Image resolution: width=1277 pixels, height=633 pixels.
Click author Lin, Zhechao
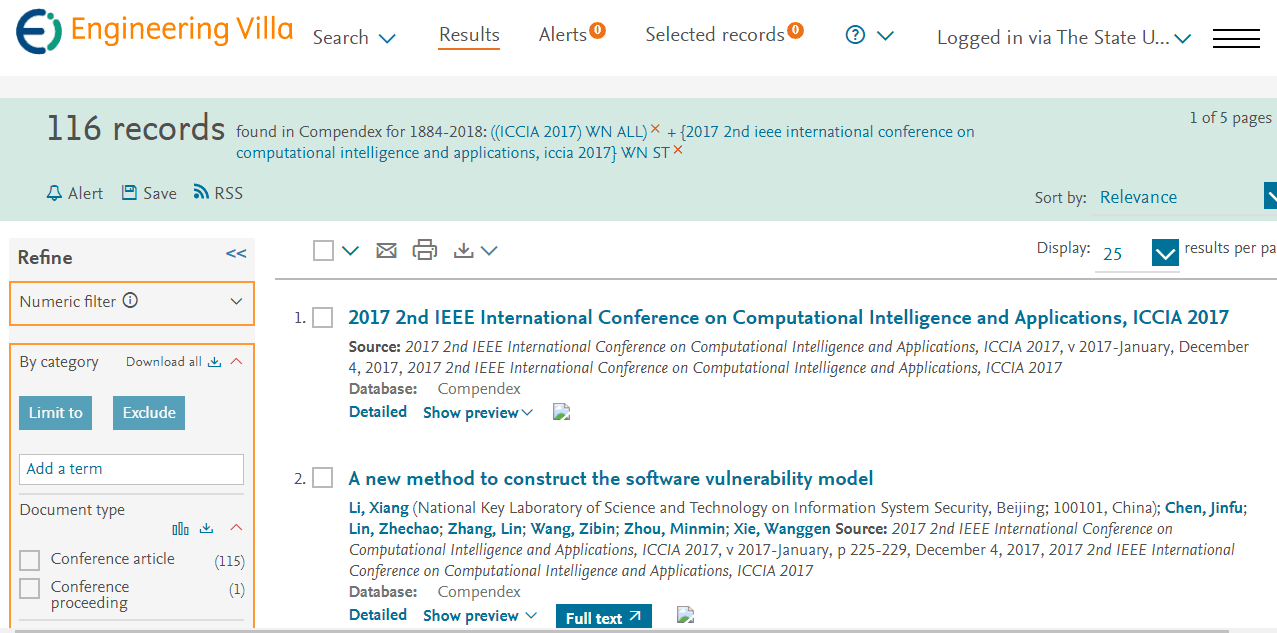coord(394,529)
